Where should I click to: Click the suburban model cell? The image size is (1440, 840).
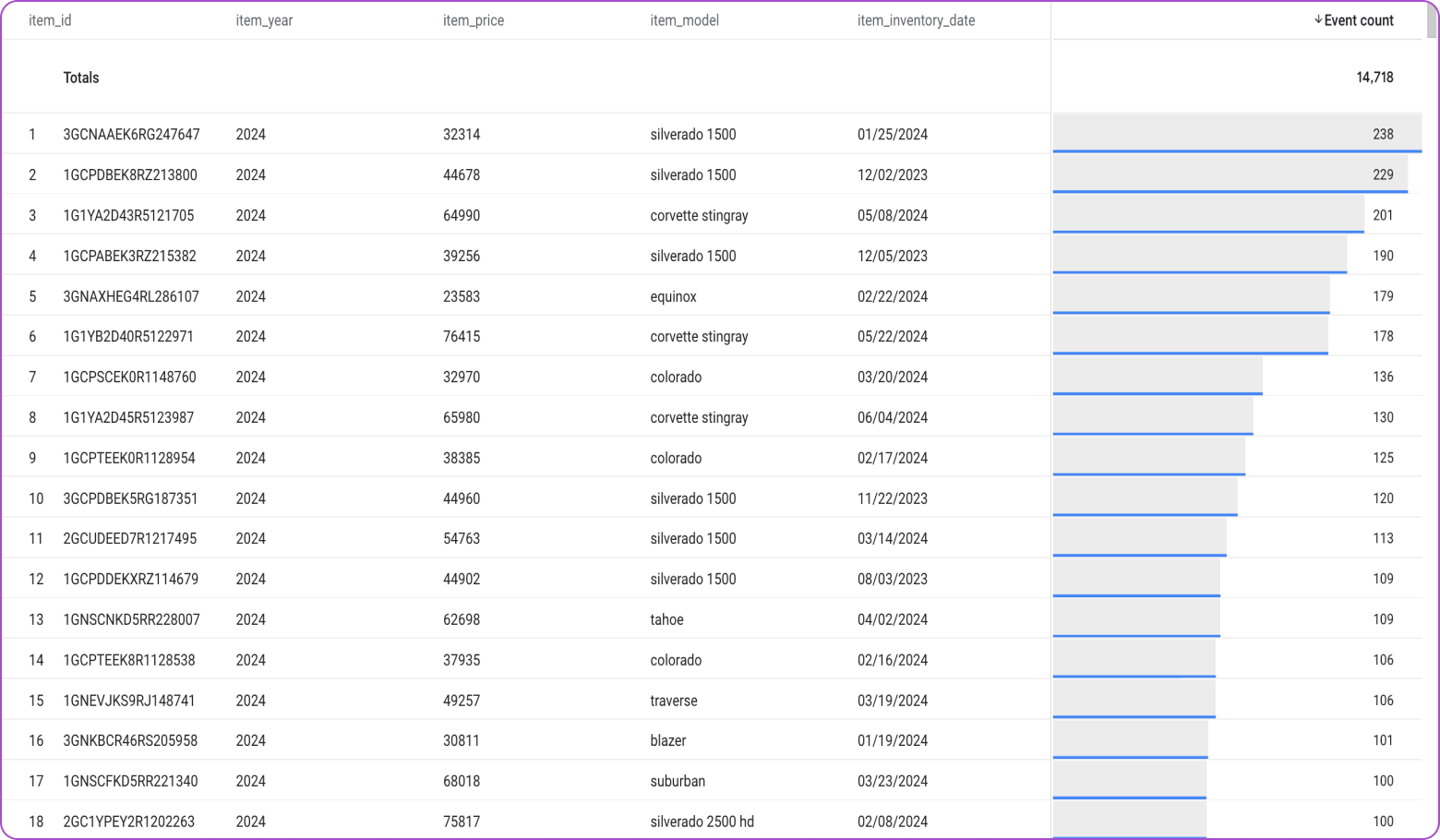pos(678,782)
